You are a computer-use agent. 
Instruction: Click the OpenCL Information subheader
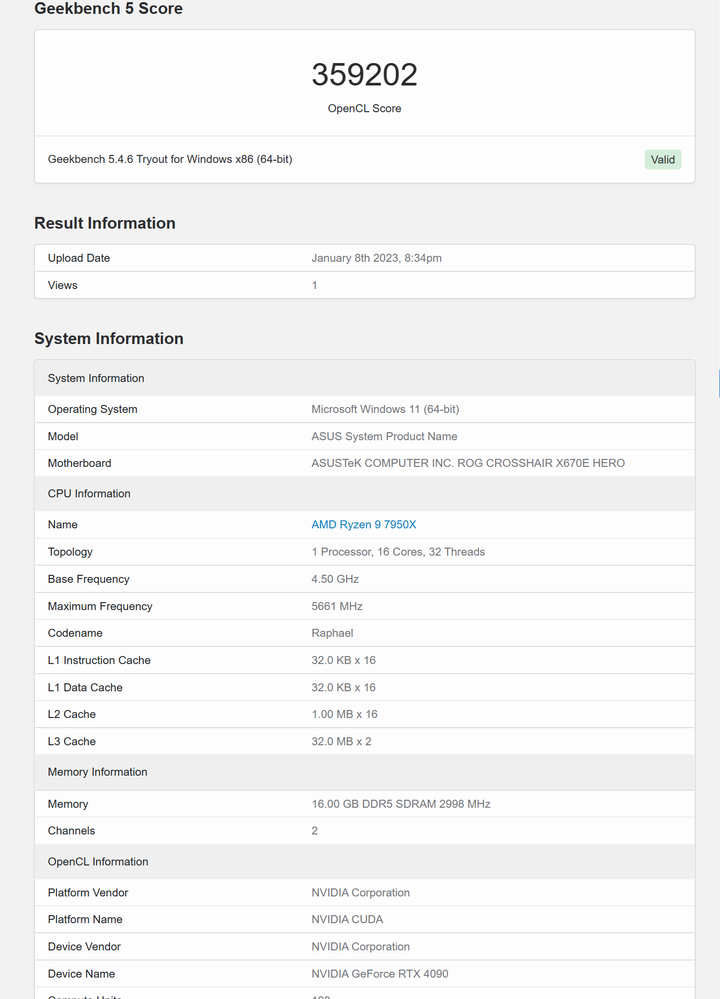(x=98, y=862)
